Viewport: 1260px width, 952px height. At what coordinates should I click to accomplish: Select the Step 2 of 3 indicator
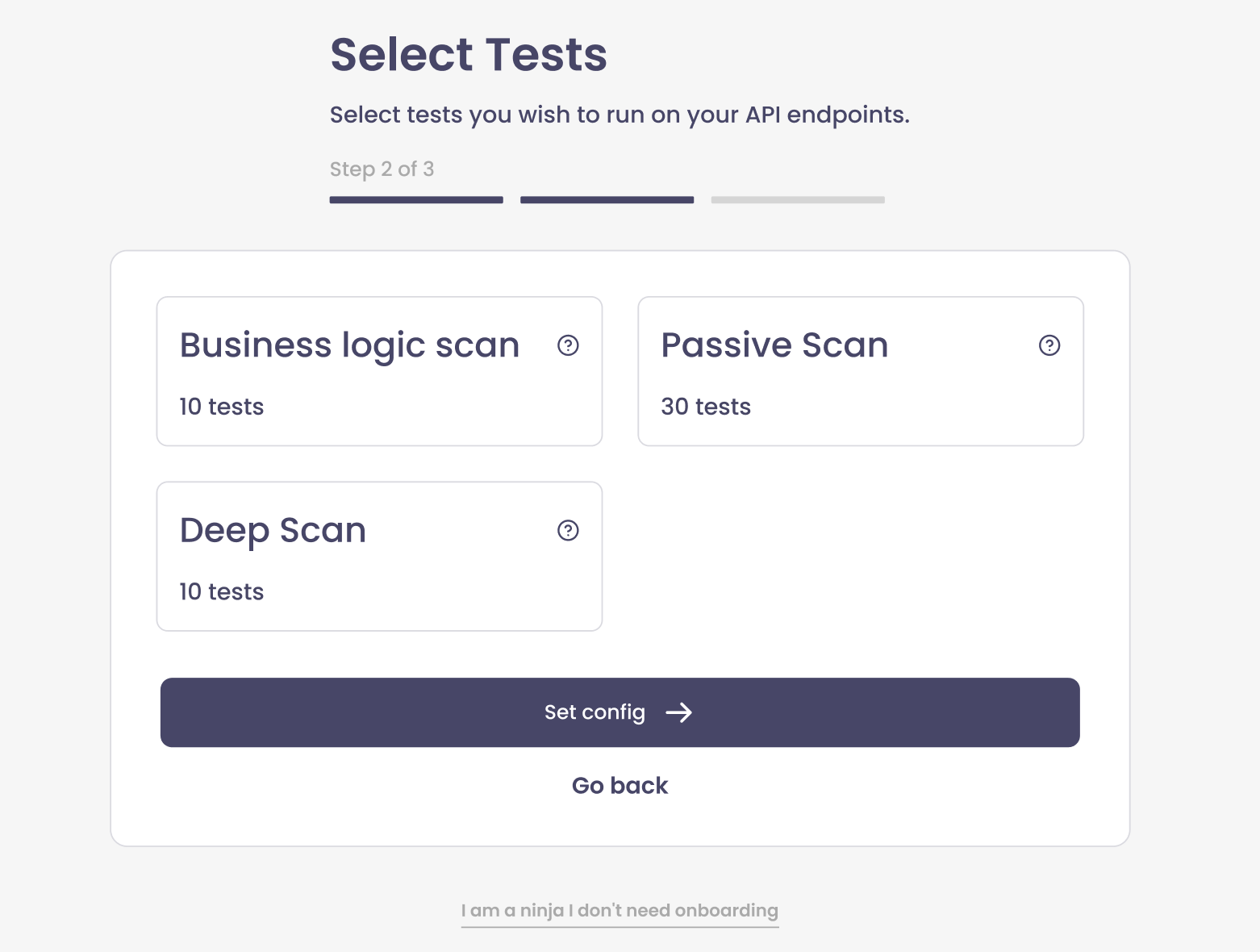(x=382, y=169)
